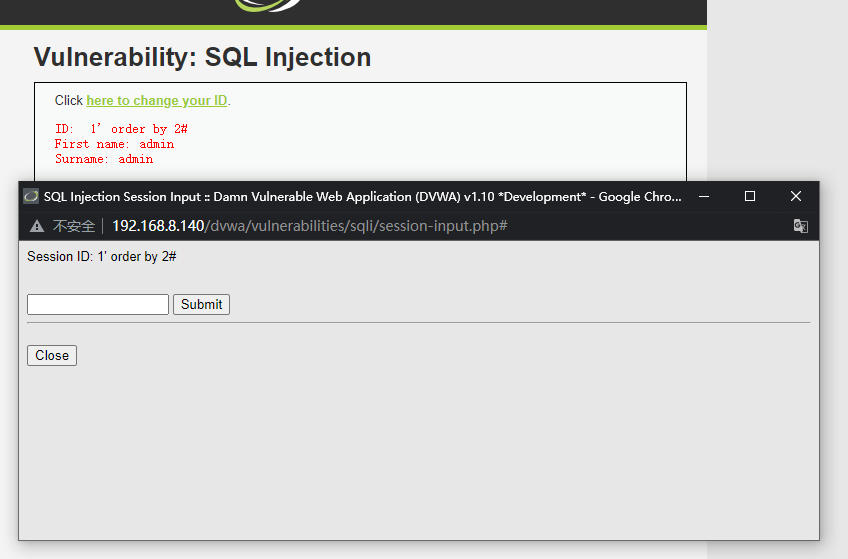Click the '不安全' security label
Image resolution: width=848 pixels, height=559 pixels.
73,226
